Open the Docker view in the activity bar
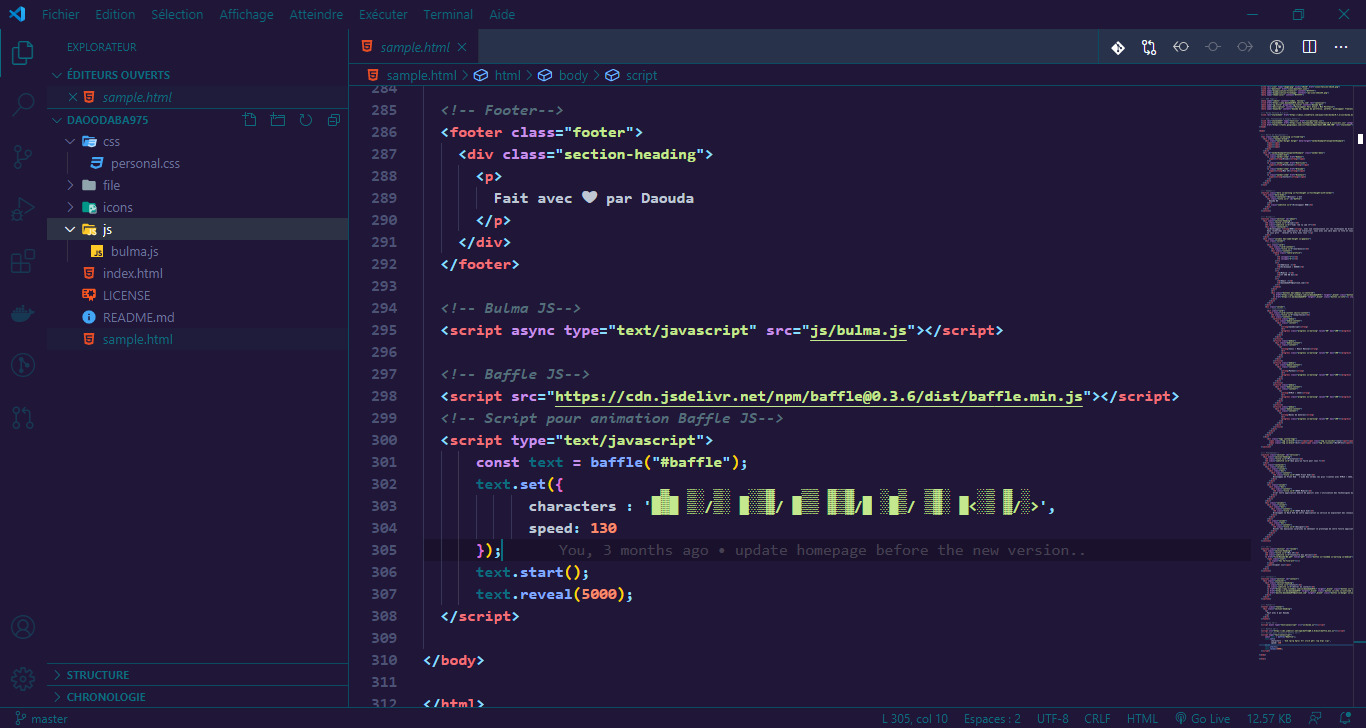The width and height of the screenshot is (1366, 728). point(22,314)
